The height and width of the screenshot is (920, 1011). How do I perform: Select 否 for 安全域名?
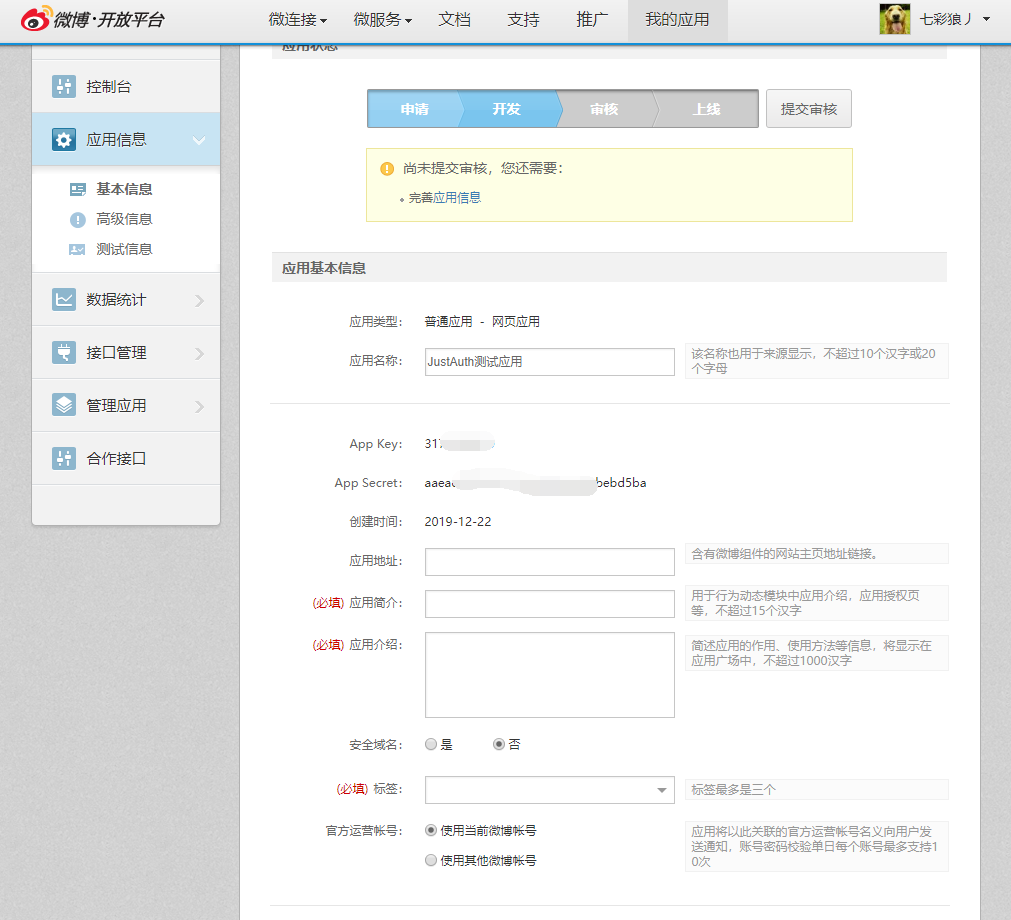tap(498, 744)
